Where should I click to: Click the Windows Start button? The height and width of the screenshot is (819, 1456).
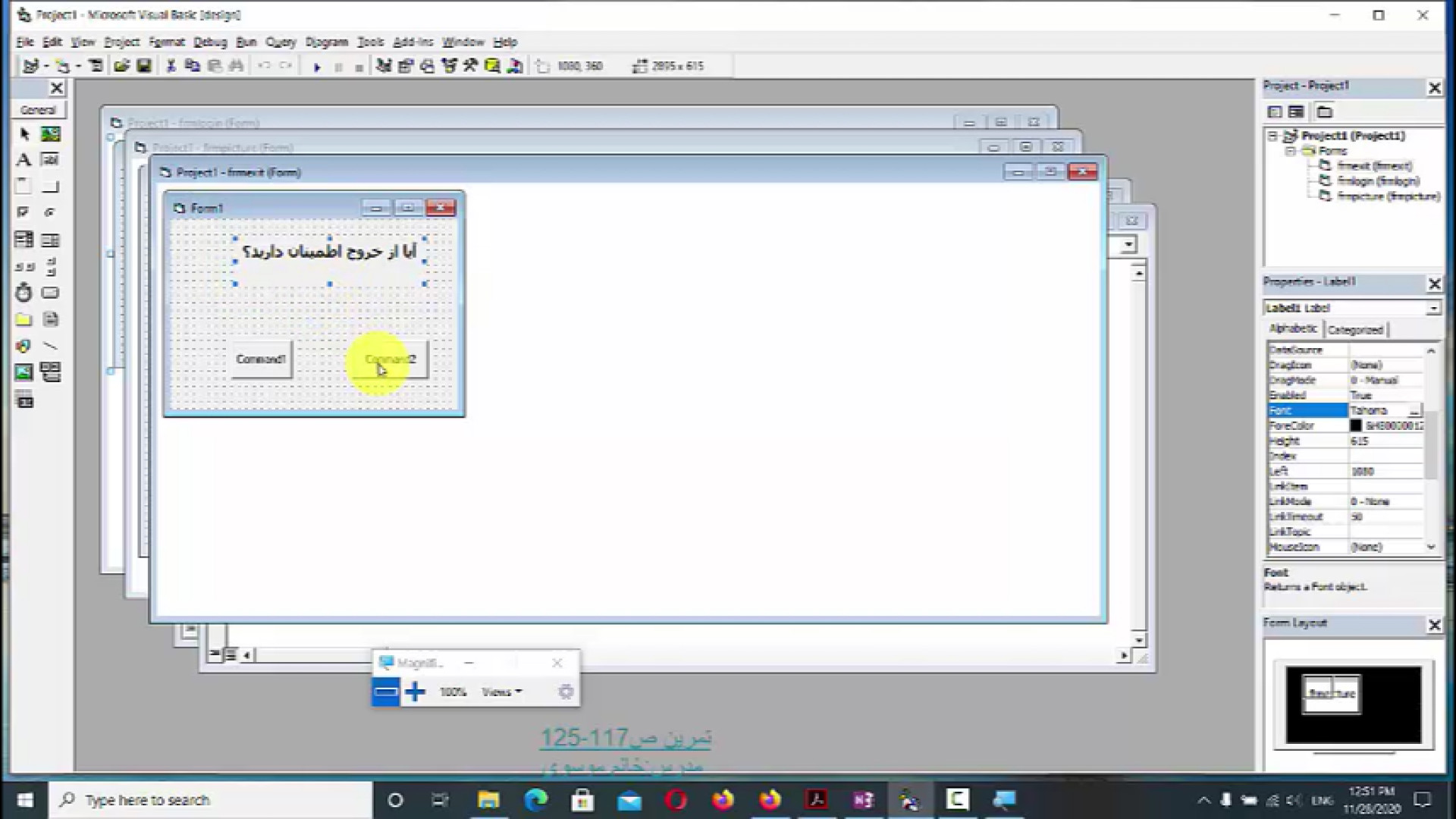pyautogui.click(x=24, y=800)
